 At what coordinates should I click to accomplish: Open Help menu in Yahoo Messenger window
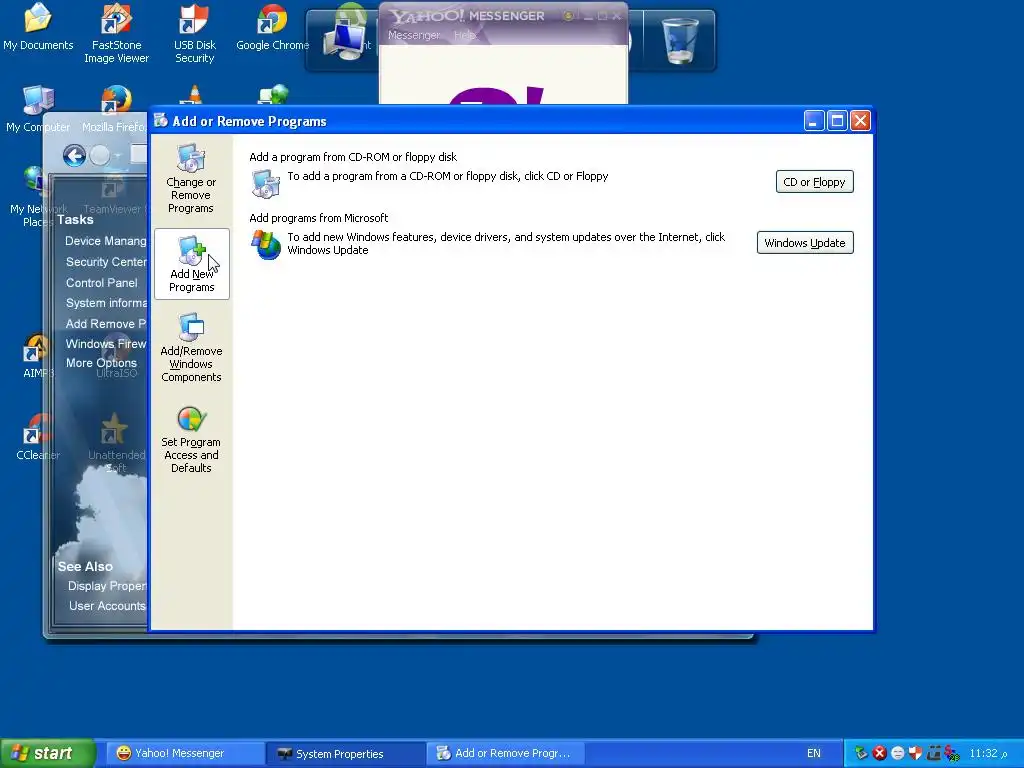click(465, 35)
